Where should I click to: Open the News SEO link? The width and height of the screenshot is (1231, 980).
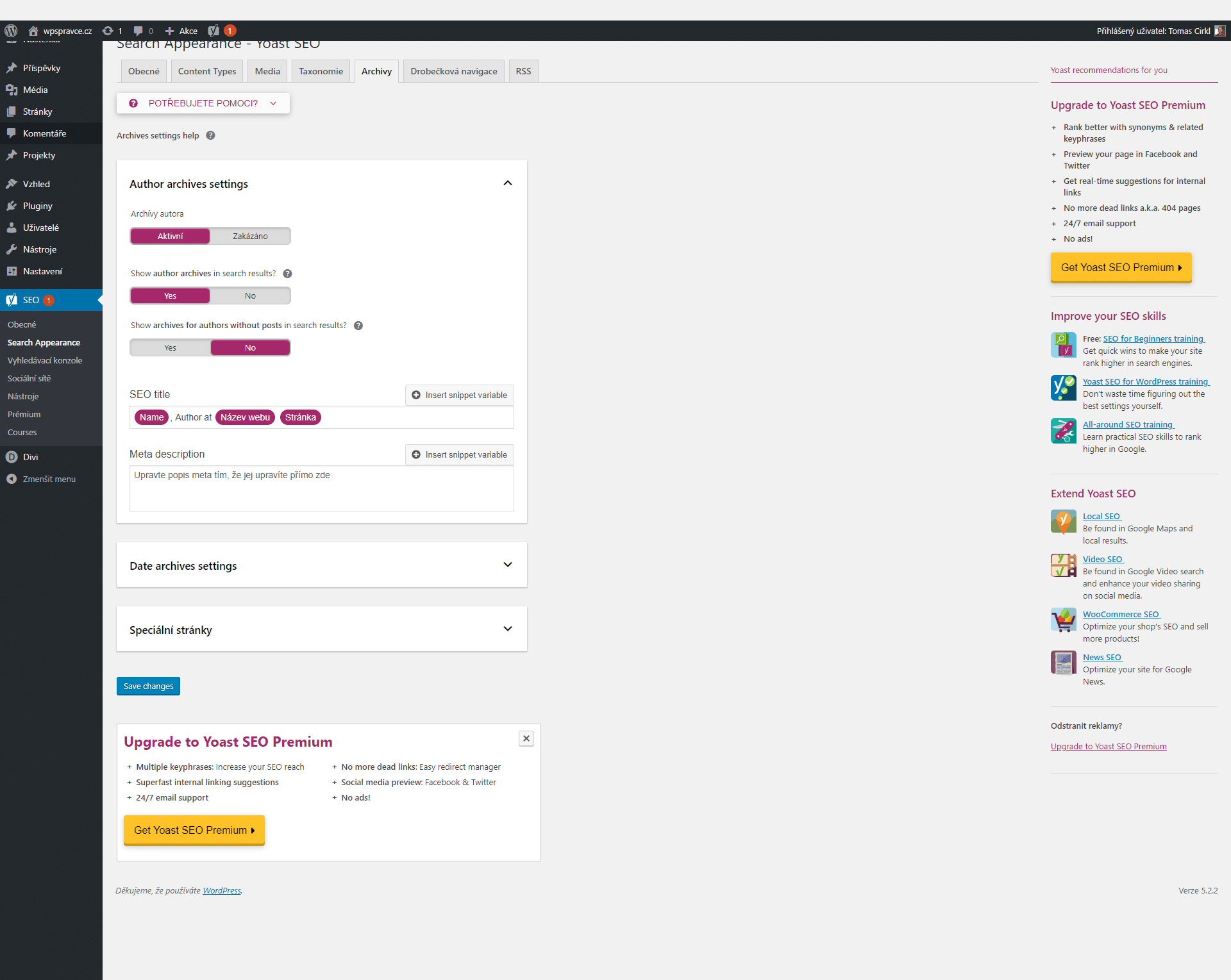[x=1102, y=657]
